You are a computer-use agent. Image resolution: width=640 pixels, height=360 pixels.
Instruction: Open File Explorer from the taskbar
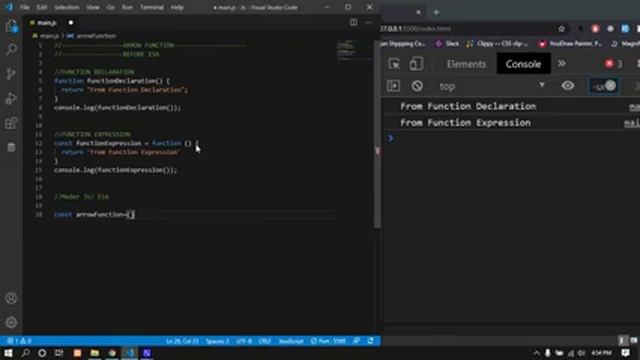pos(95,353)
